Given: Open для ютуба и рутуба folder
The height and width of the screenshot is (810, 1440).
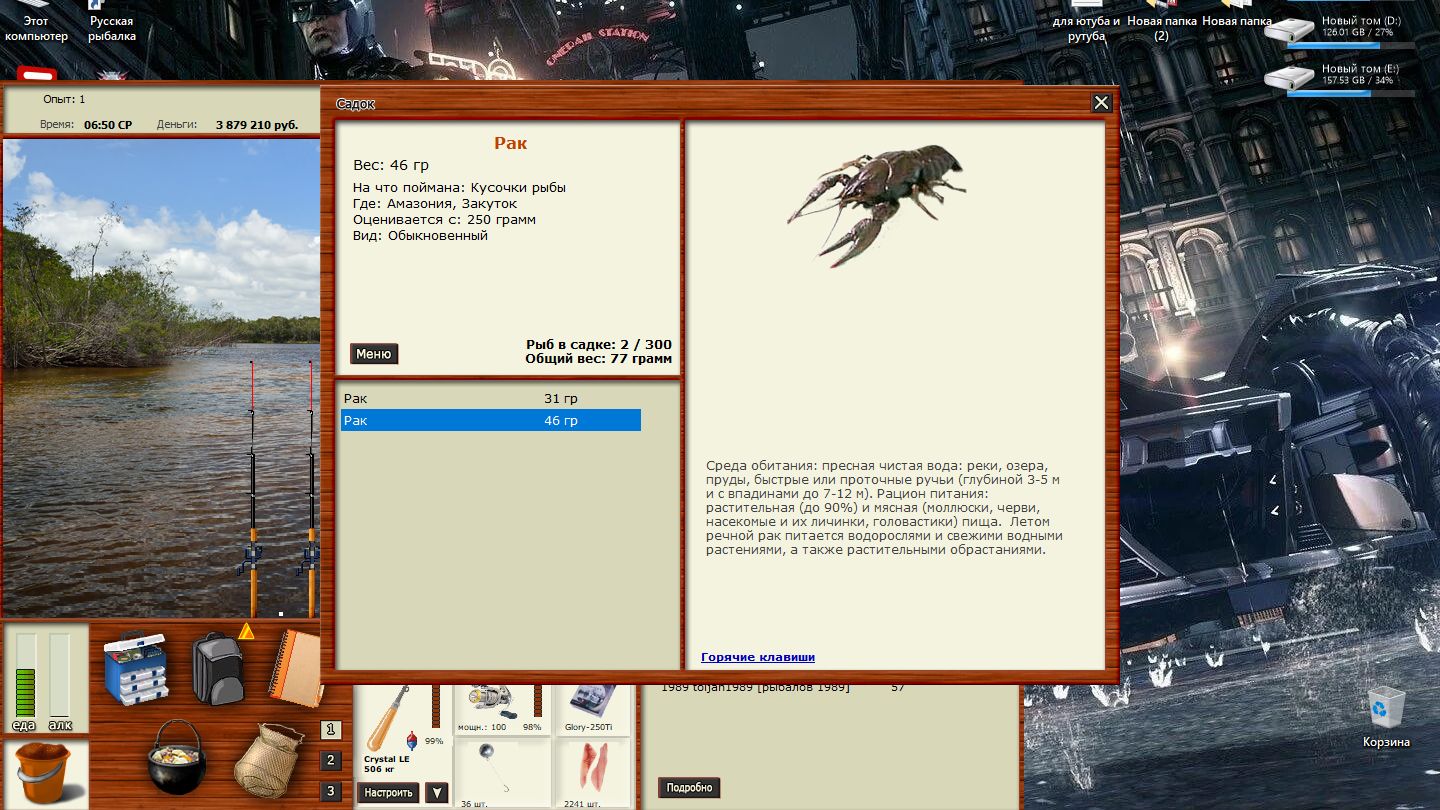Looking at the screenshot, I should pyautogui.click(x=1086, y=22).
